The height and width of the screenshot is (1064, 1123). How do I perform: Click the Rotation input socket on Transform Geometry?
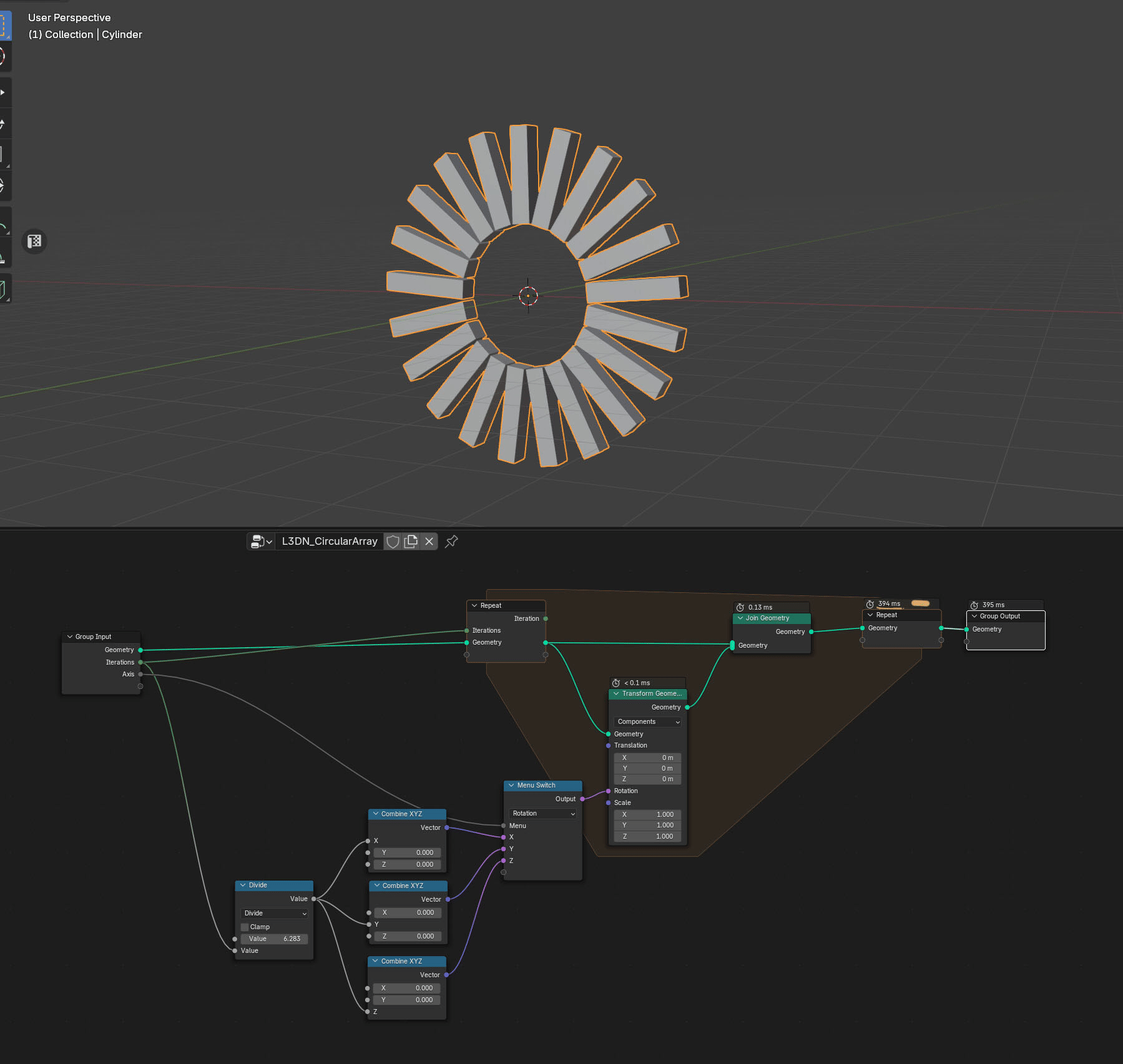[x=609, y=791]
